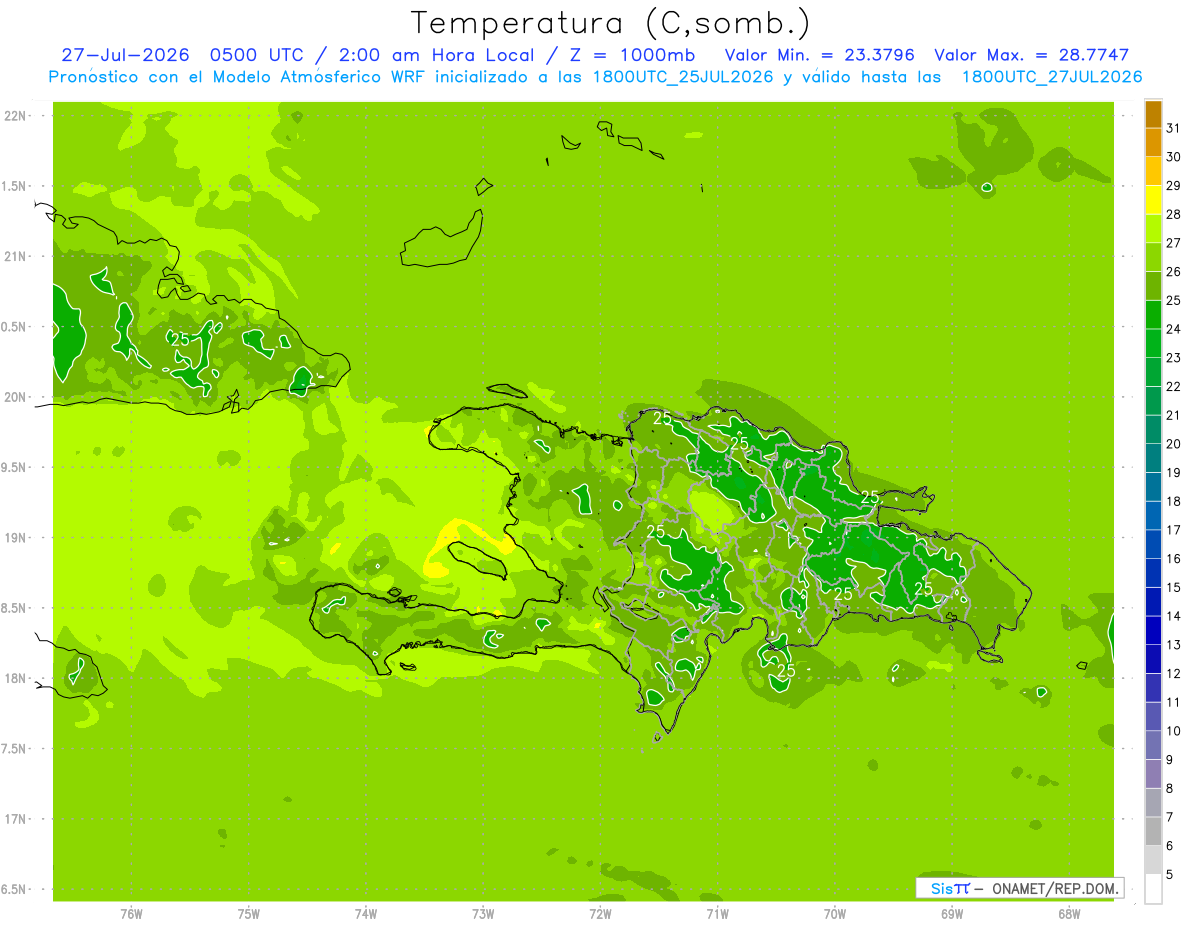Pick the swatch between 25 and 26
Screen dimensions: 1200x927
point(1153,286)
